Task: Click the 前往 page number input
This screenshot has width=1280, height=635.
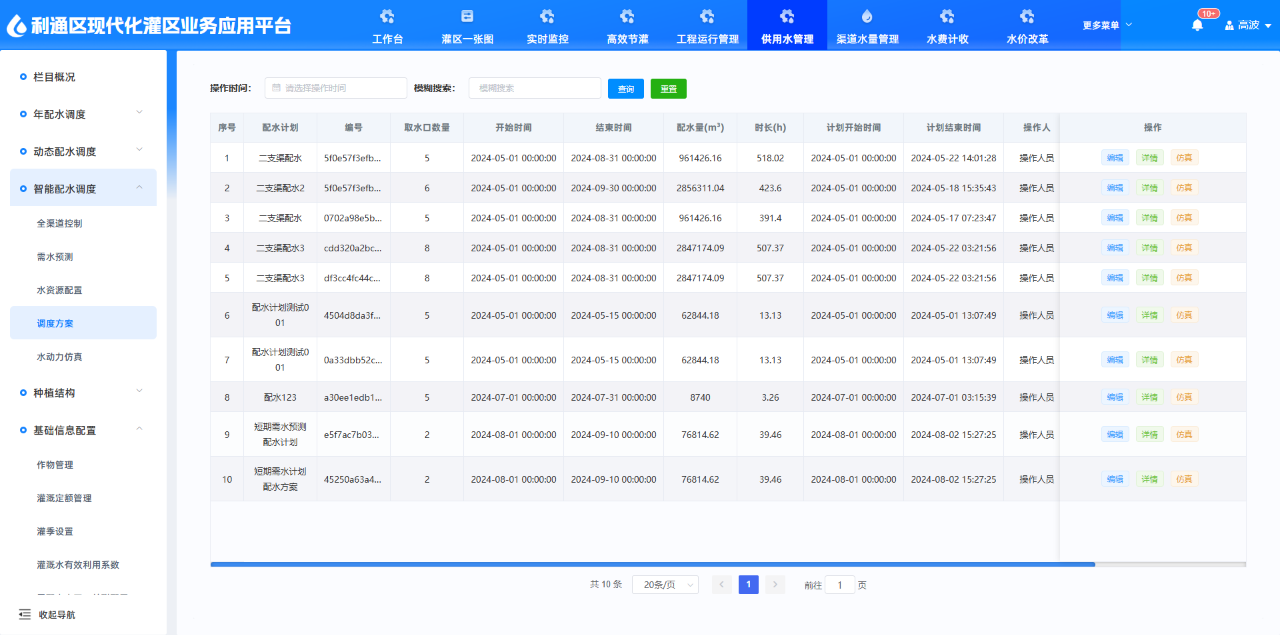Action: tap(840, 585)
